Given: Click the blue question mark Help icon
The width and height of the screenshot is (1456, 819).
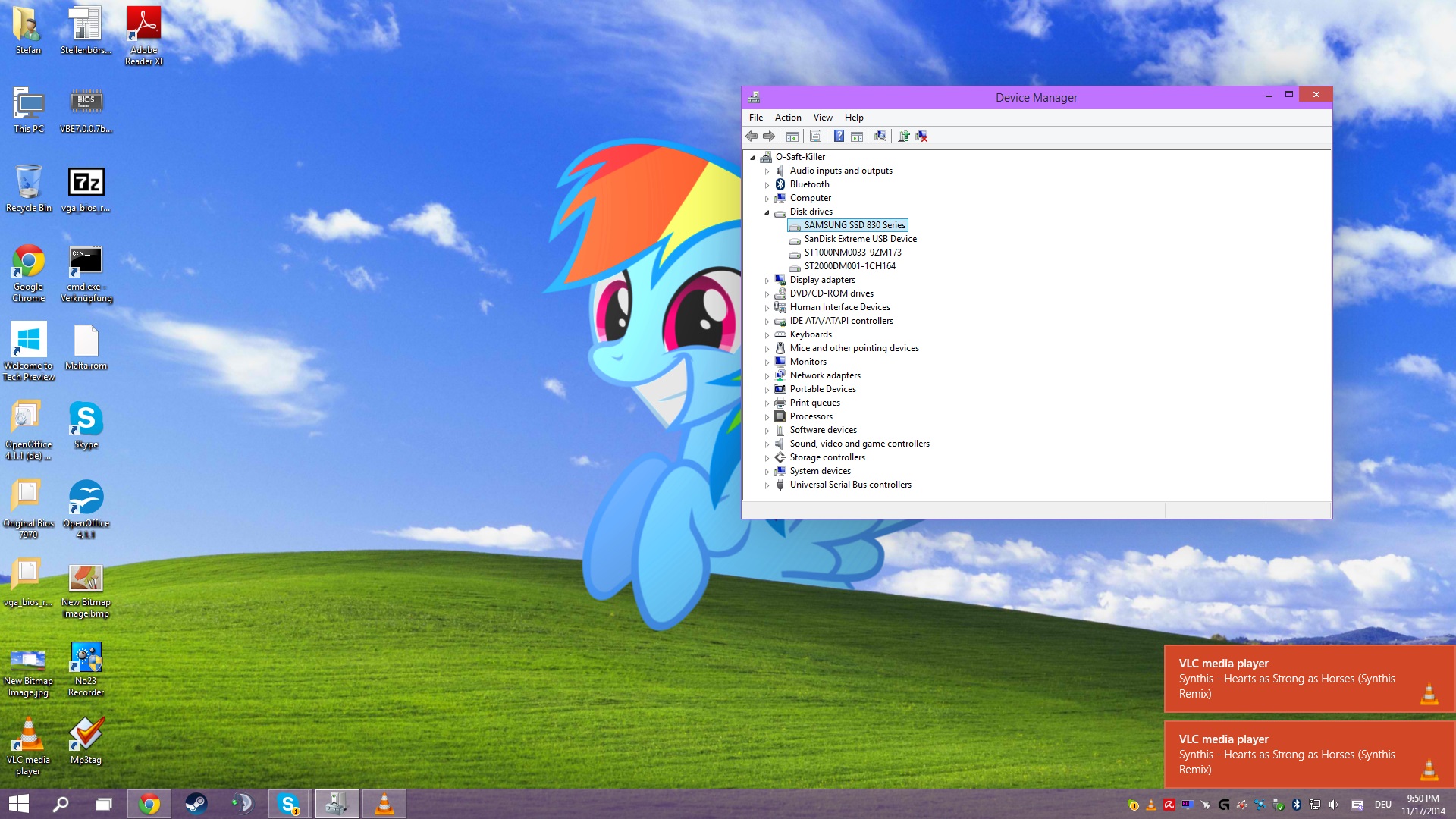Looking at the screenshot, I should pyautogui.click(x=839, y=136).
